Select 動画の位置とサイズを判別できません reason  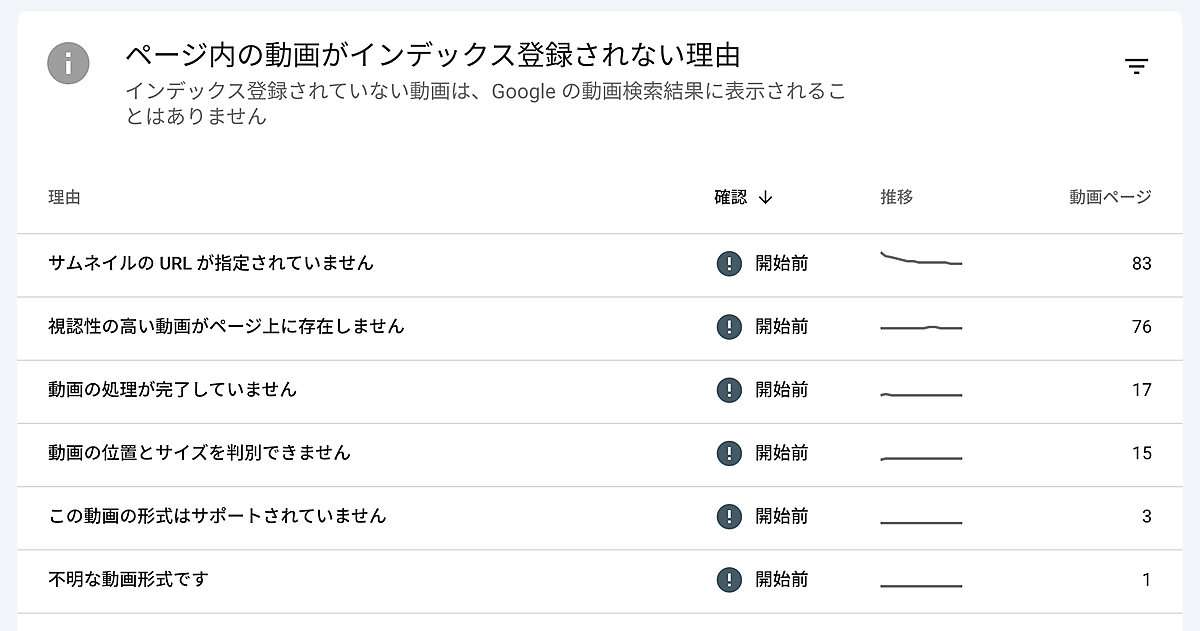pos(200,453)
